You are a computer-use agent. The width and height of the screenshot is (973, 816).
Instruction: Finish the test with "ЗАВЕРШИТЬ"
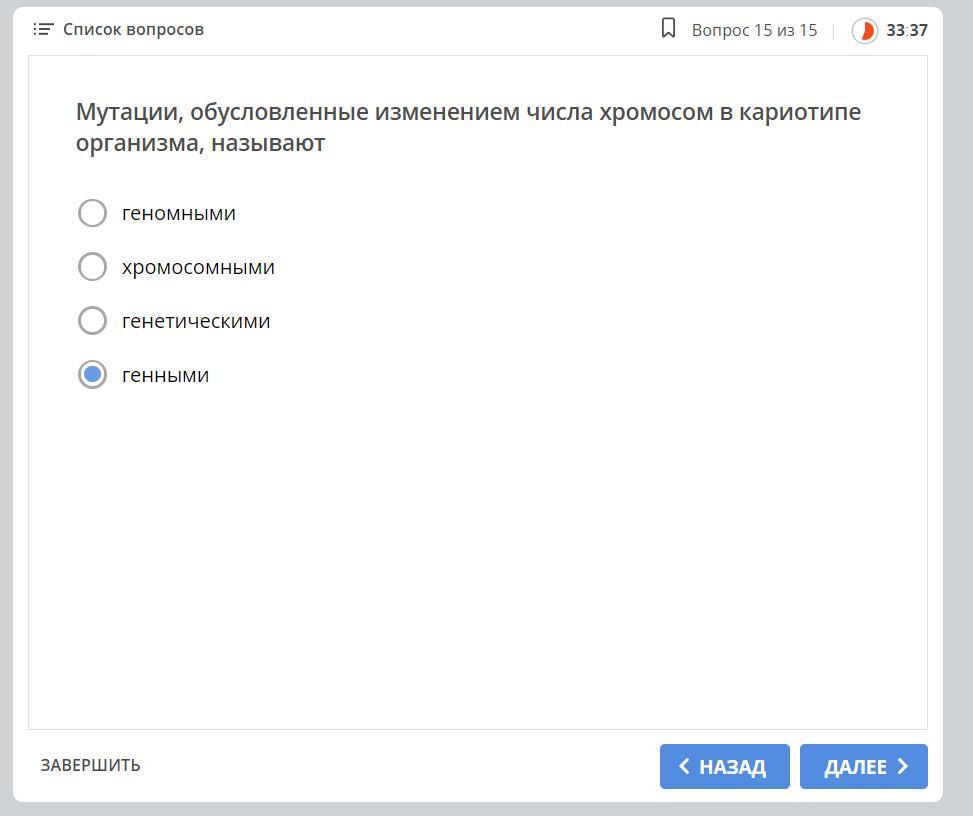click(90, 765)
